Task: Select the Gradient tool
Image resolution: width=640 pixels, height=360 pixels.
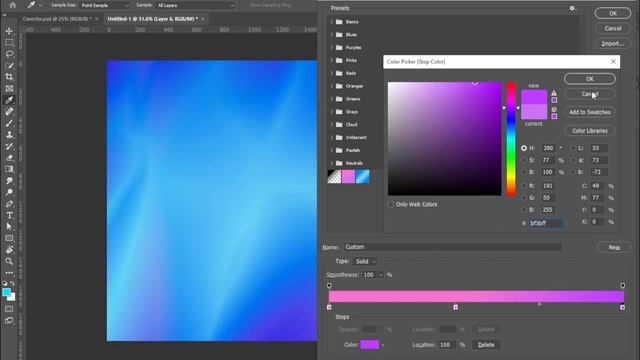Action: click(9, 169)
